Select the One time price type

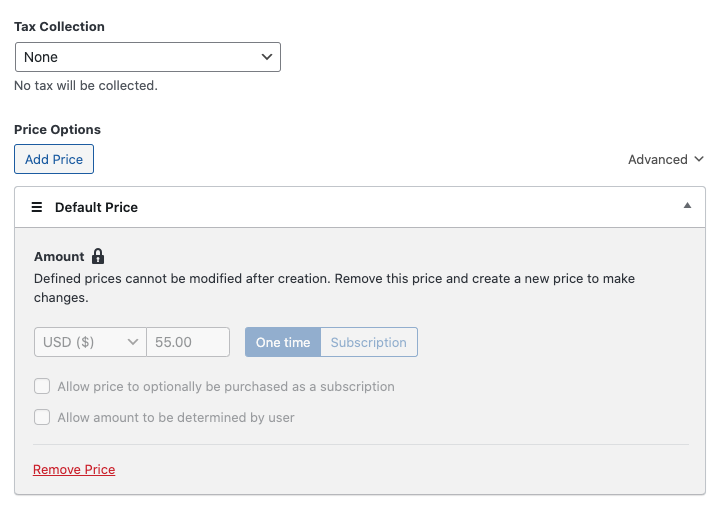[x=283, y=342]
